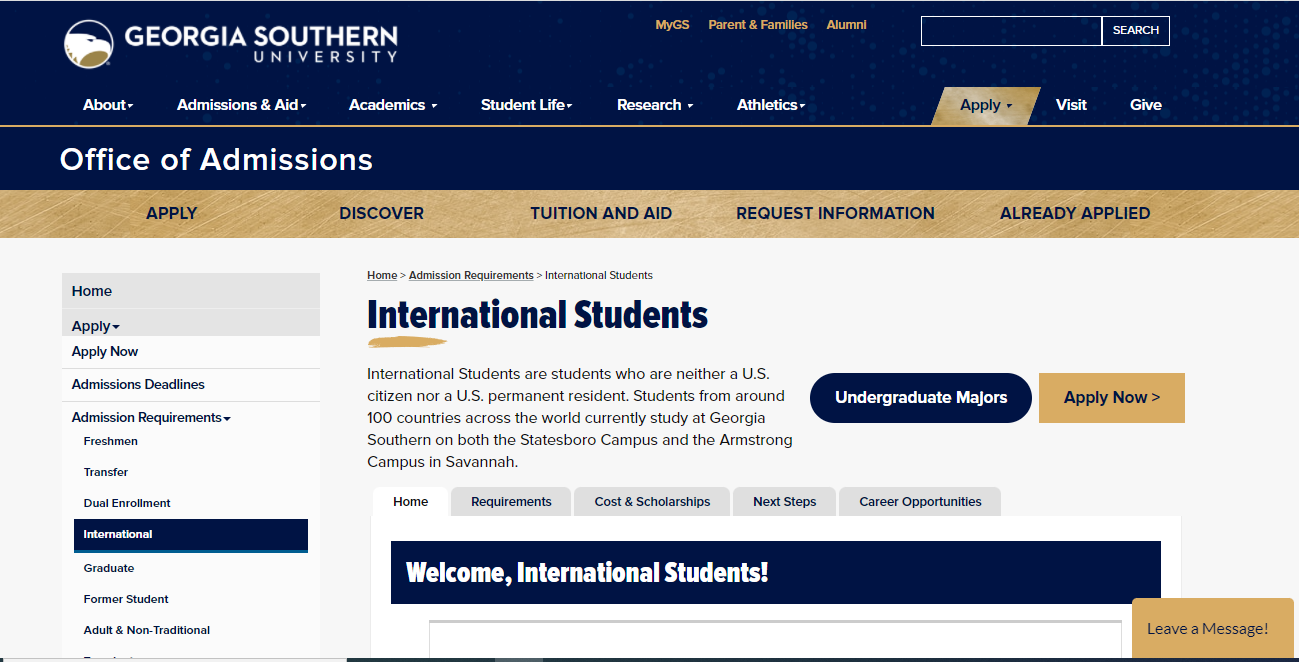Viewport: 1299px width, 662px height.
Task: Click Home in the left sidebar
Action: (191, 291)
